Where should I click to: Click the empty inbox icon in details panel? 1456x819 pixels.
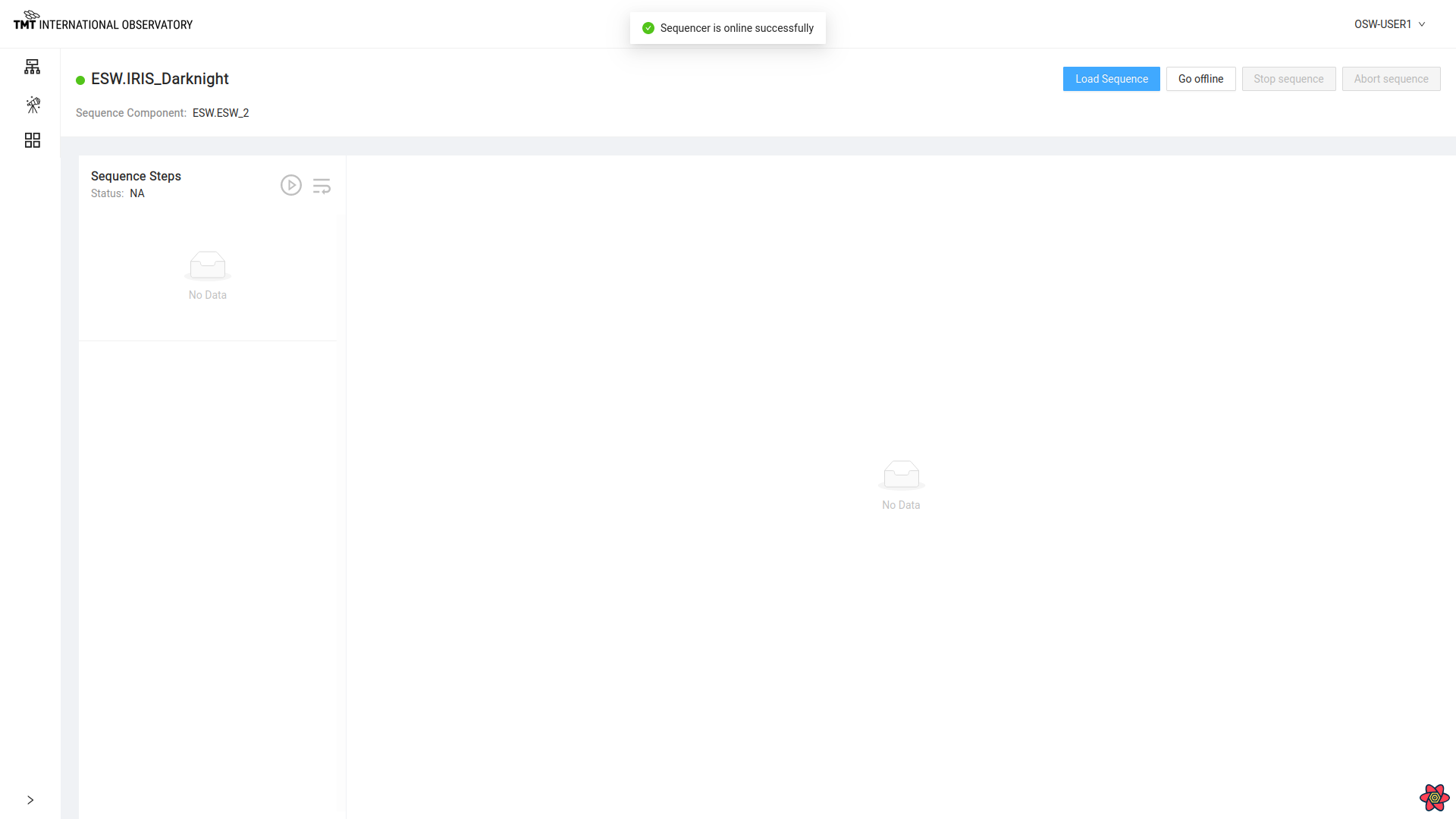click(901, 475)
